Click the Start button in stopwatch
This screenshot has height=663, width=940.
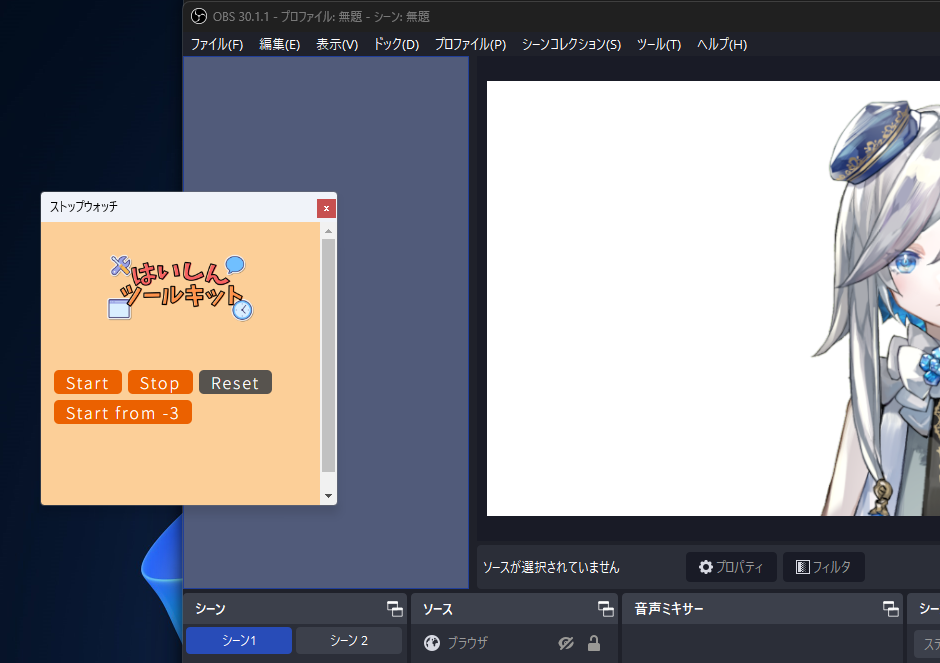[x=88, y=382]
